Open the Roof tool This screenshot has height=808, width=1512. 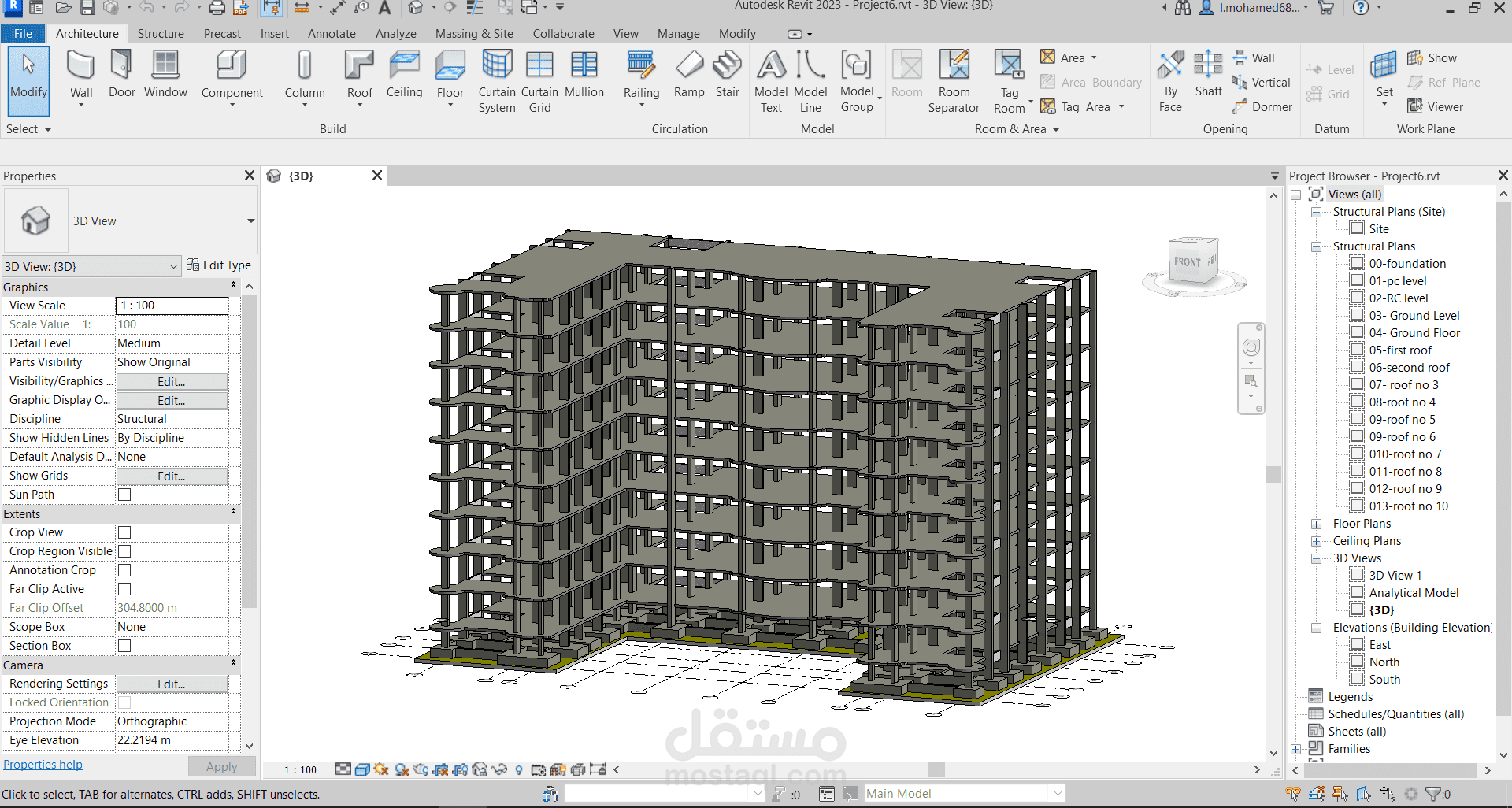coord(360,76)
